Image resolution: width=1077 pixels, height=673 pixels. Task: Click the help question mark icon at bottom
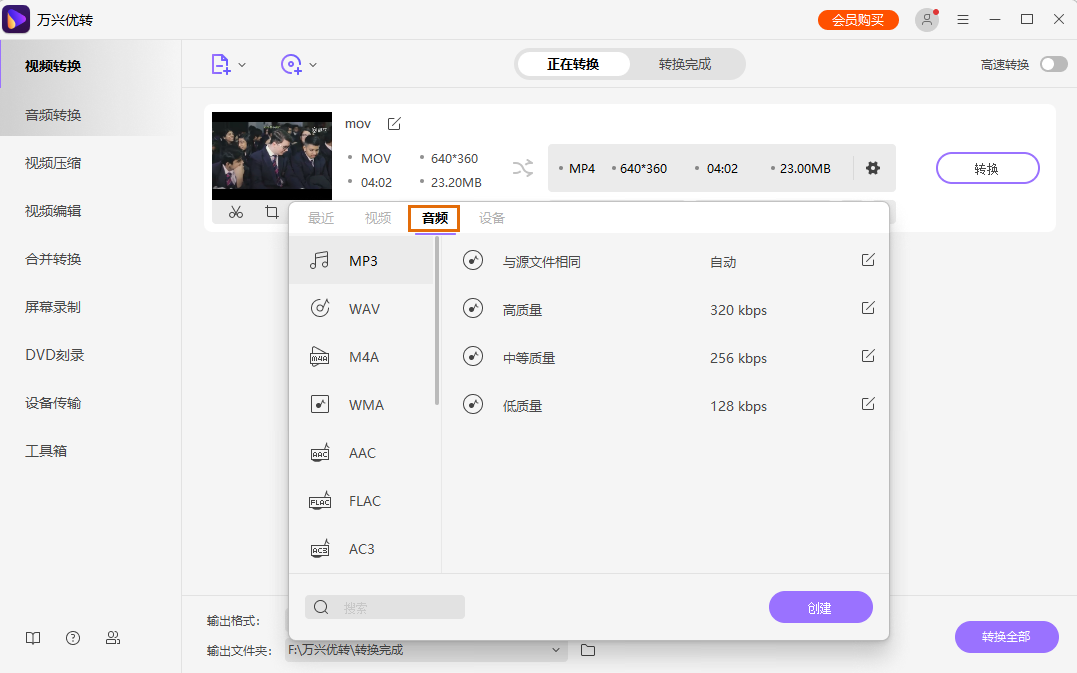click(72, 637)
